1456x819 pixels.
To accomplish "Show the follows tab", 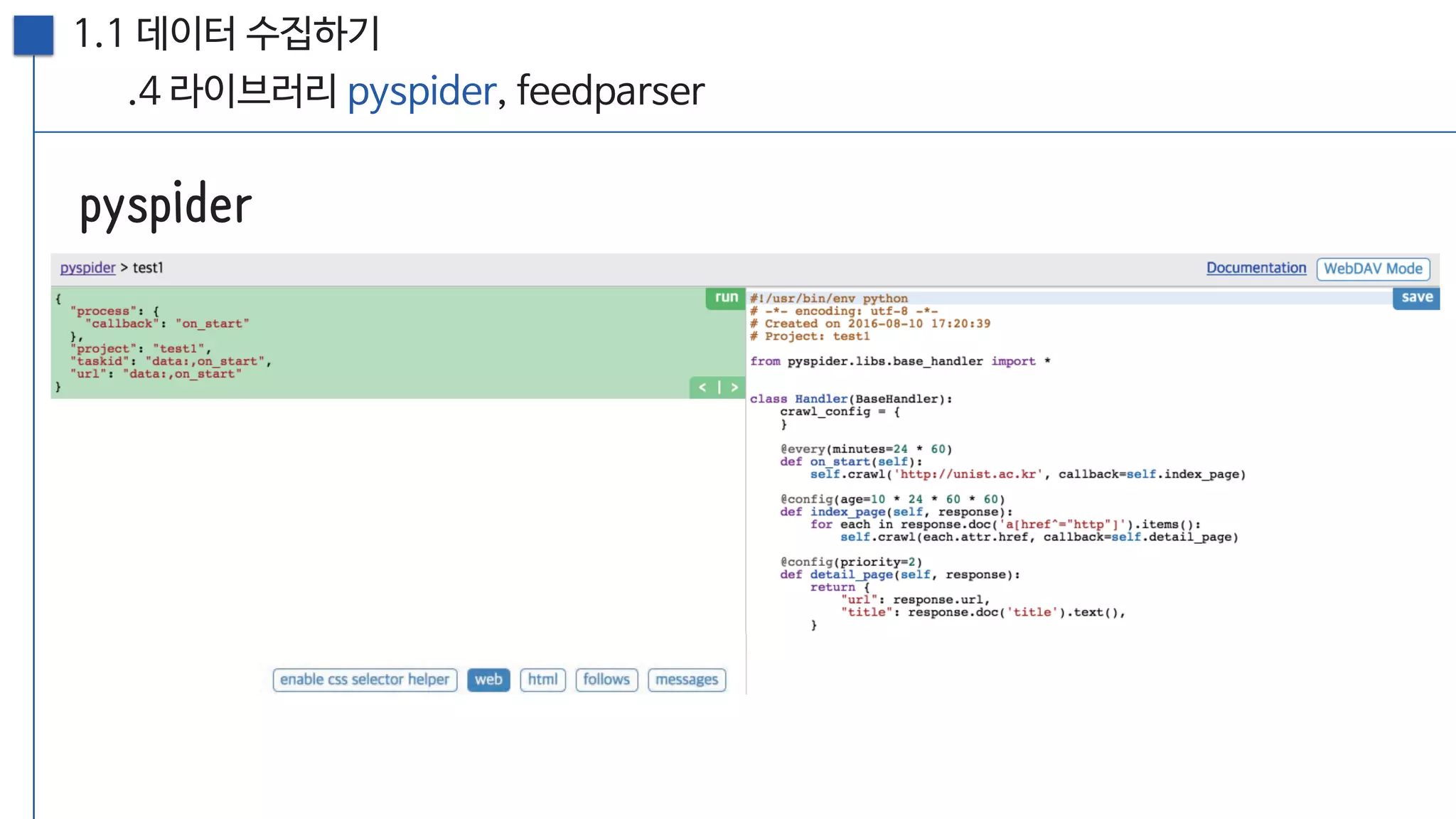I will [x=606, y=680].
